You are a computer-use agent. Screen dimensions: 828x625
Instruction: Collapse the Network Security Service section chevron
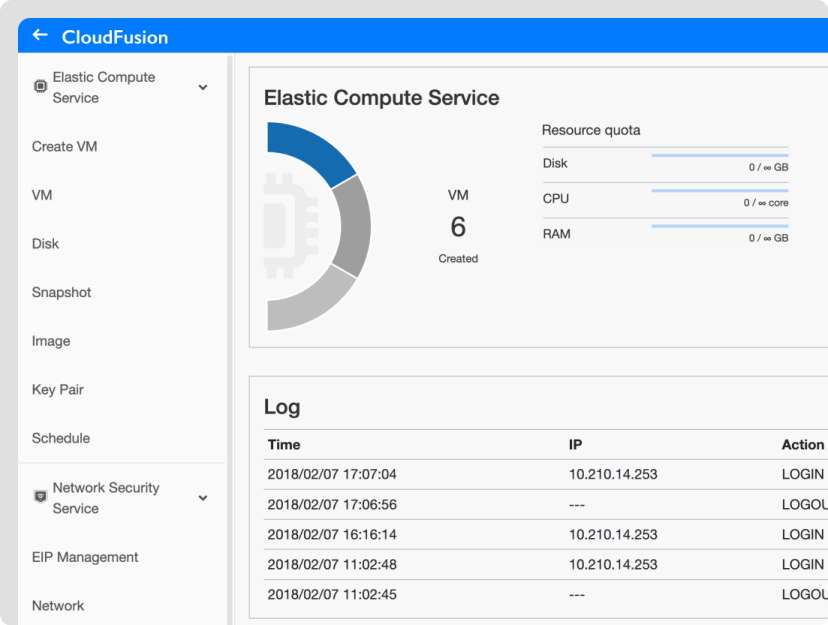(203, 498)
